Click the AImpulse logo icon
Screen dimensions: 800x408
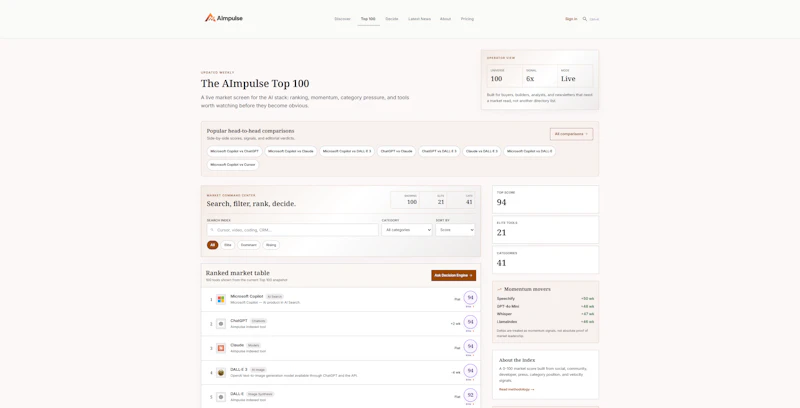point(210,18)
